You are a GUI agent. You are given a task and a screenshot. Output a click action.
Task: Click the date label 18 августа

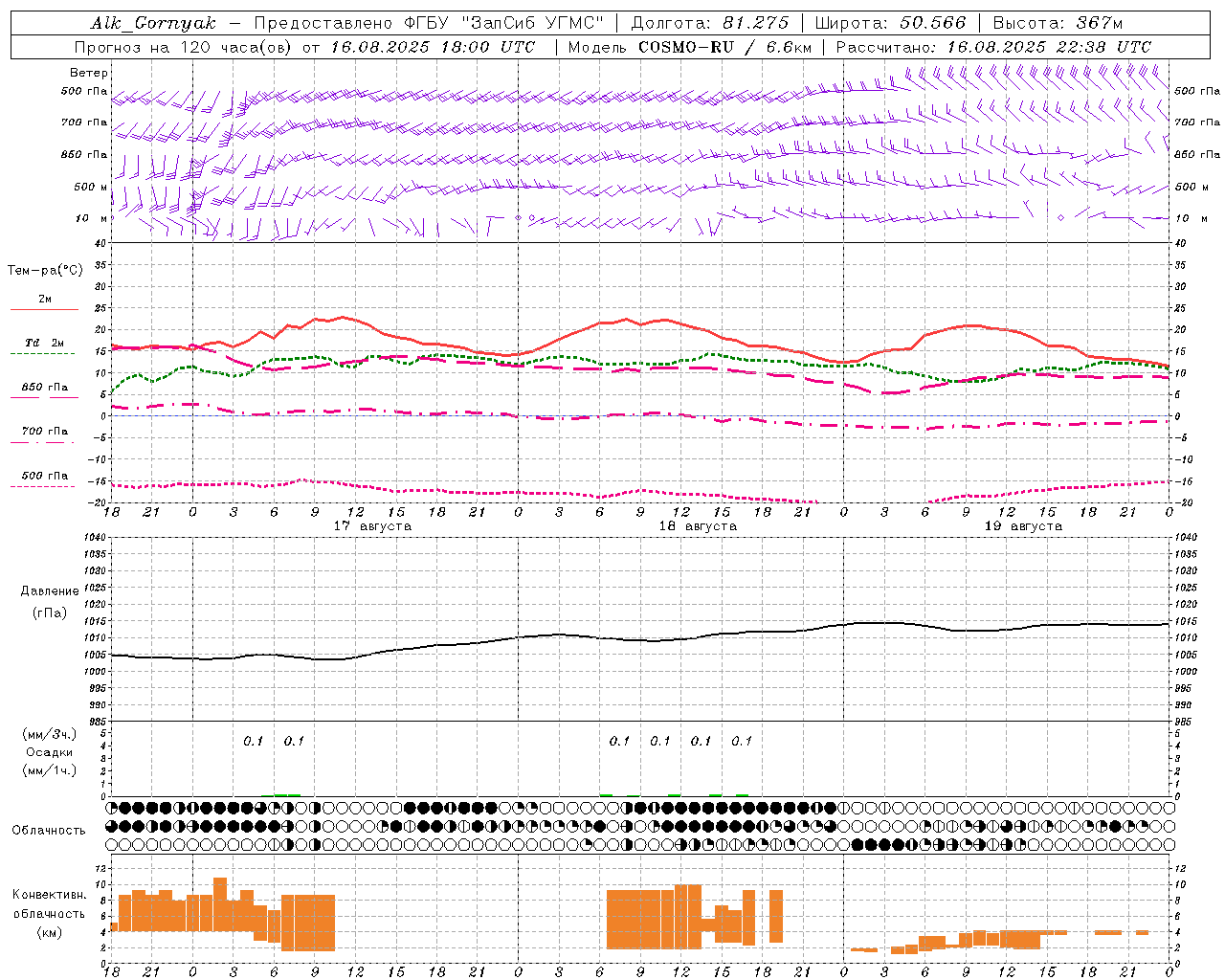click(698, 526)
